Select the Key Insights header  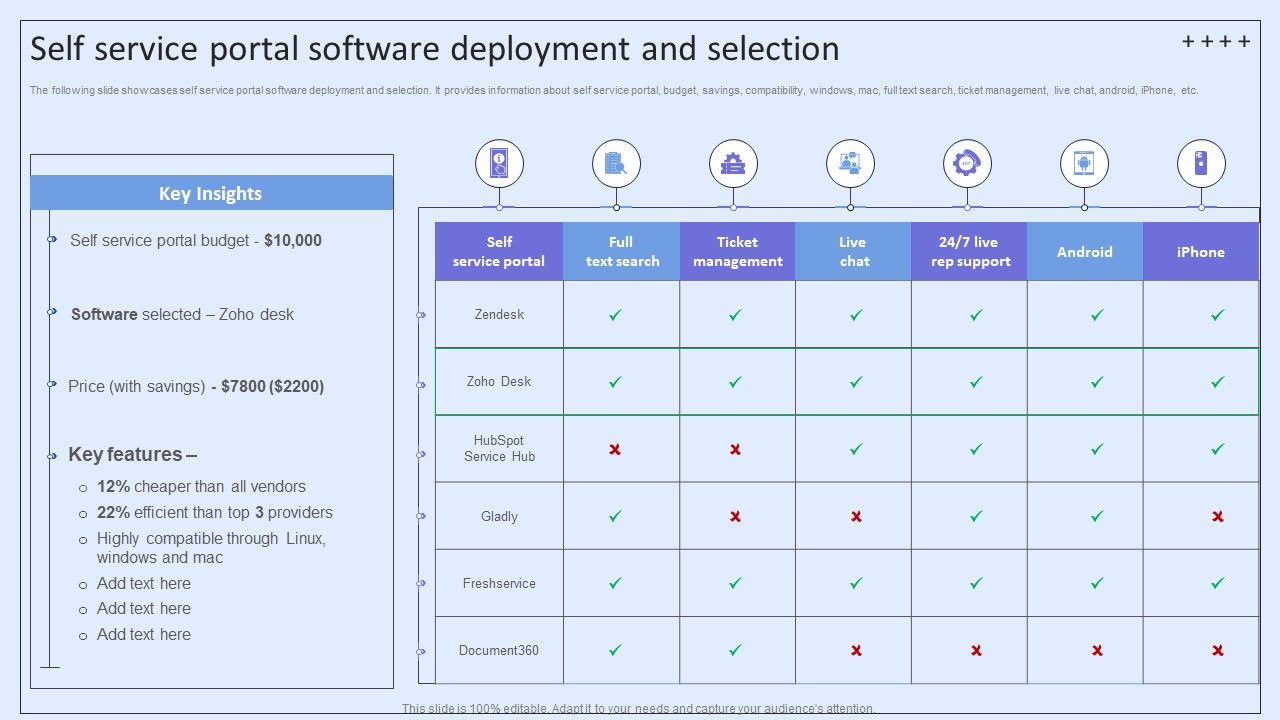tap(211, 192)
